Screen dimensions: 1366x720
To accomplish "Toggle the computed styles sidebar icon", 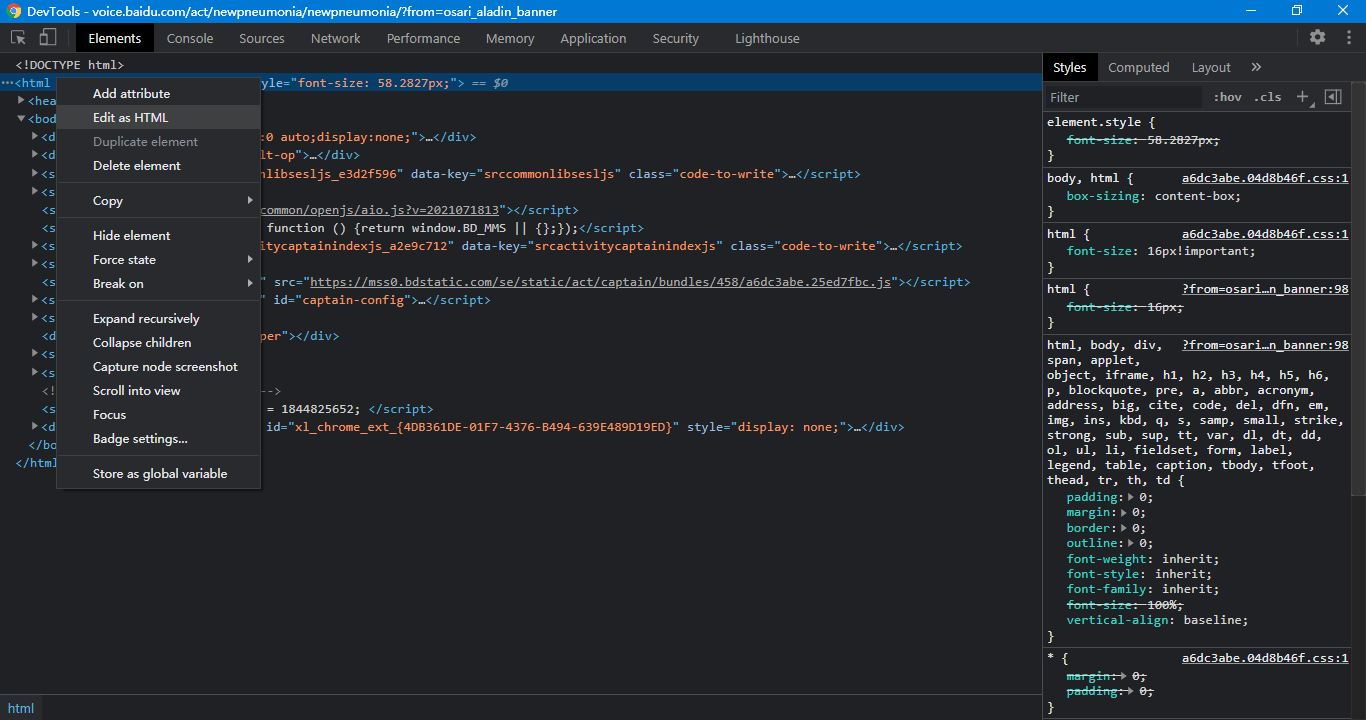I will point(1332,97).
